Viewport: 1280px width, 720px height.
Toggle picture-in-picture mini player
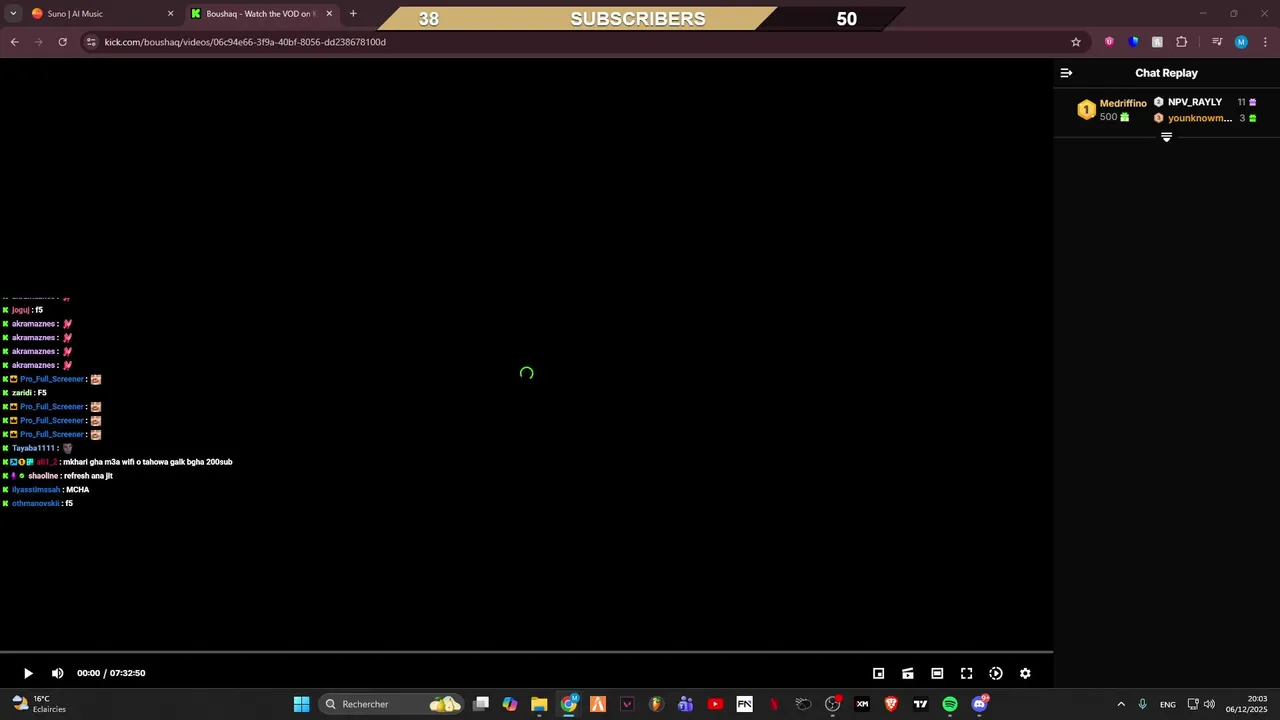[878, 673]
